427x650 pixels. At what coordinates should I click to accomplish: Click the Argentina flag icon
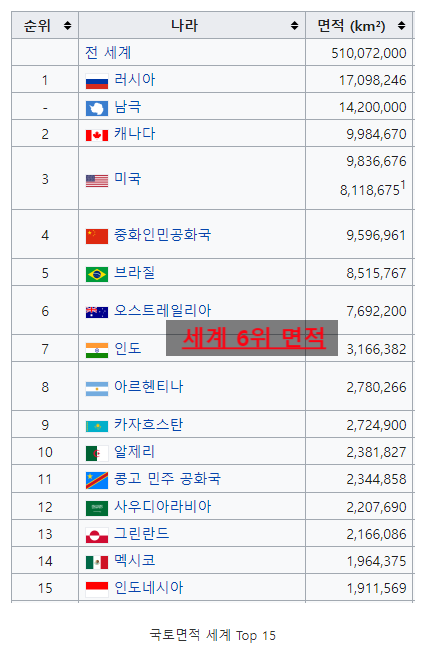click(97, 388)
